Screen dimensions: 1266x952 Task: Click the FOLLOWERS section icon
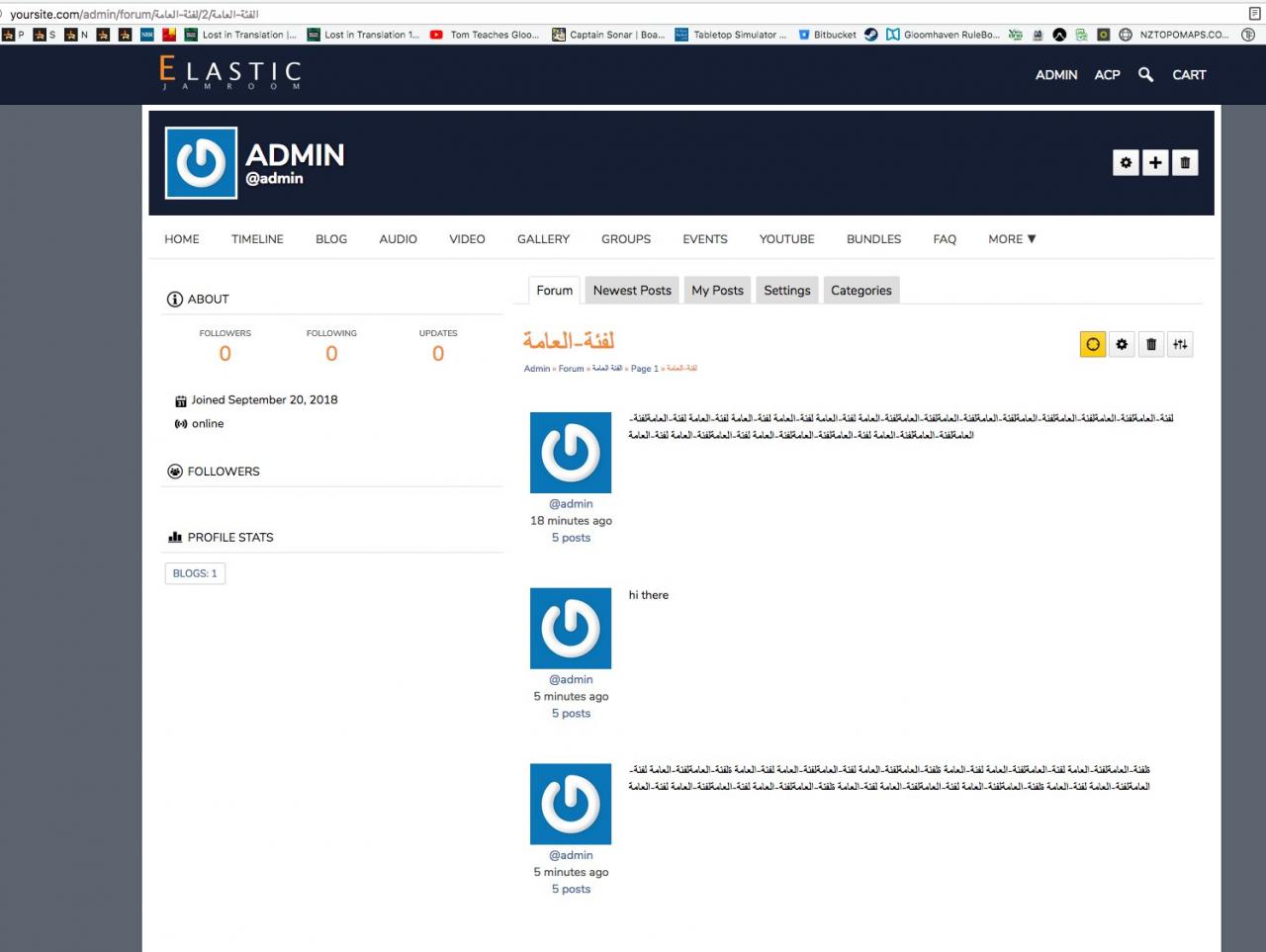175,472
